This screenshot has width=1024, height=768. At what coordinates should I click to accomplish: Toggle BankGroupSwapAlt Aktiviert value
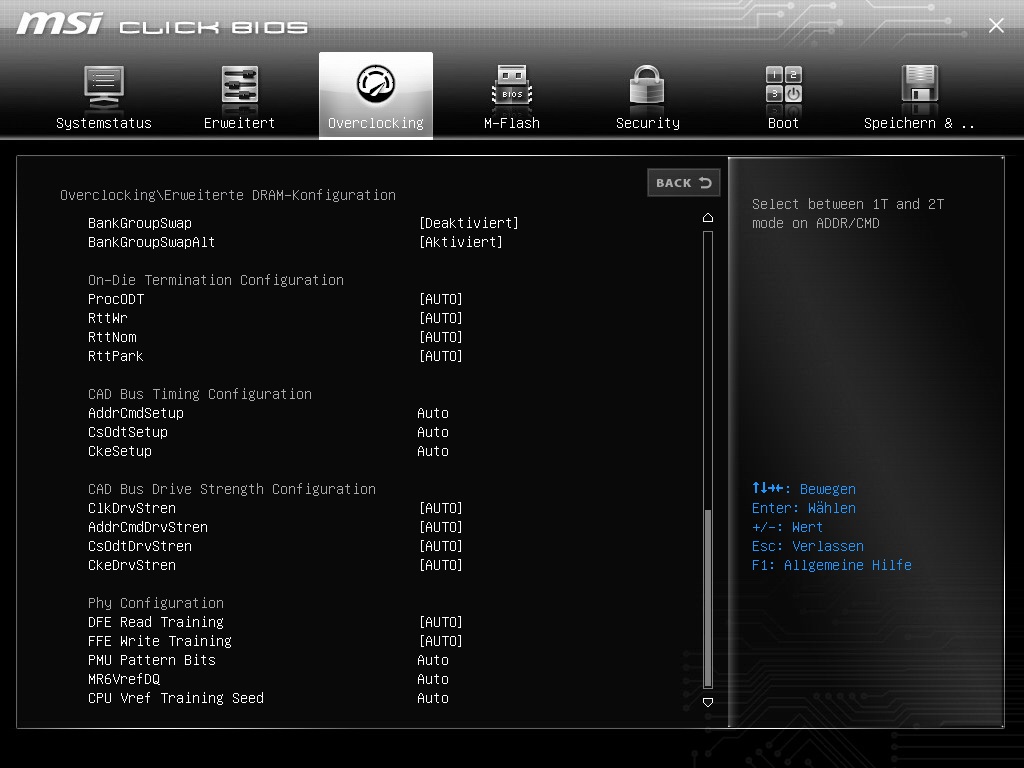[x=460, y=242]
